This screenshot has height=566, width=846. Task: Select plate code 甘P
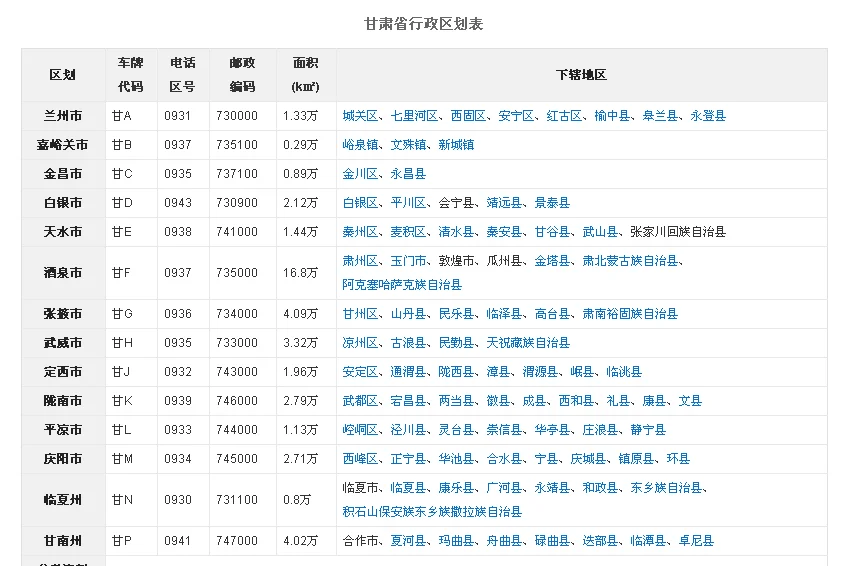[121, 542]
